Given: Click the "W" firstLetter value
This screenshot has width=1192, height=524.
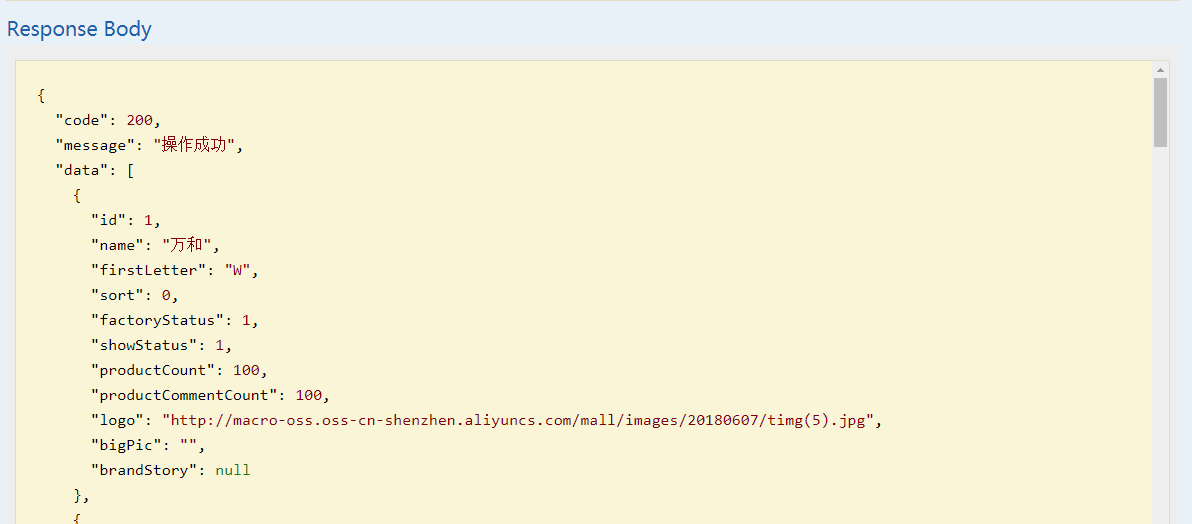Looking at the screenshot, I should (237, 270).
